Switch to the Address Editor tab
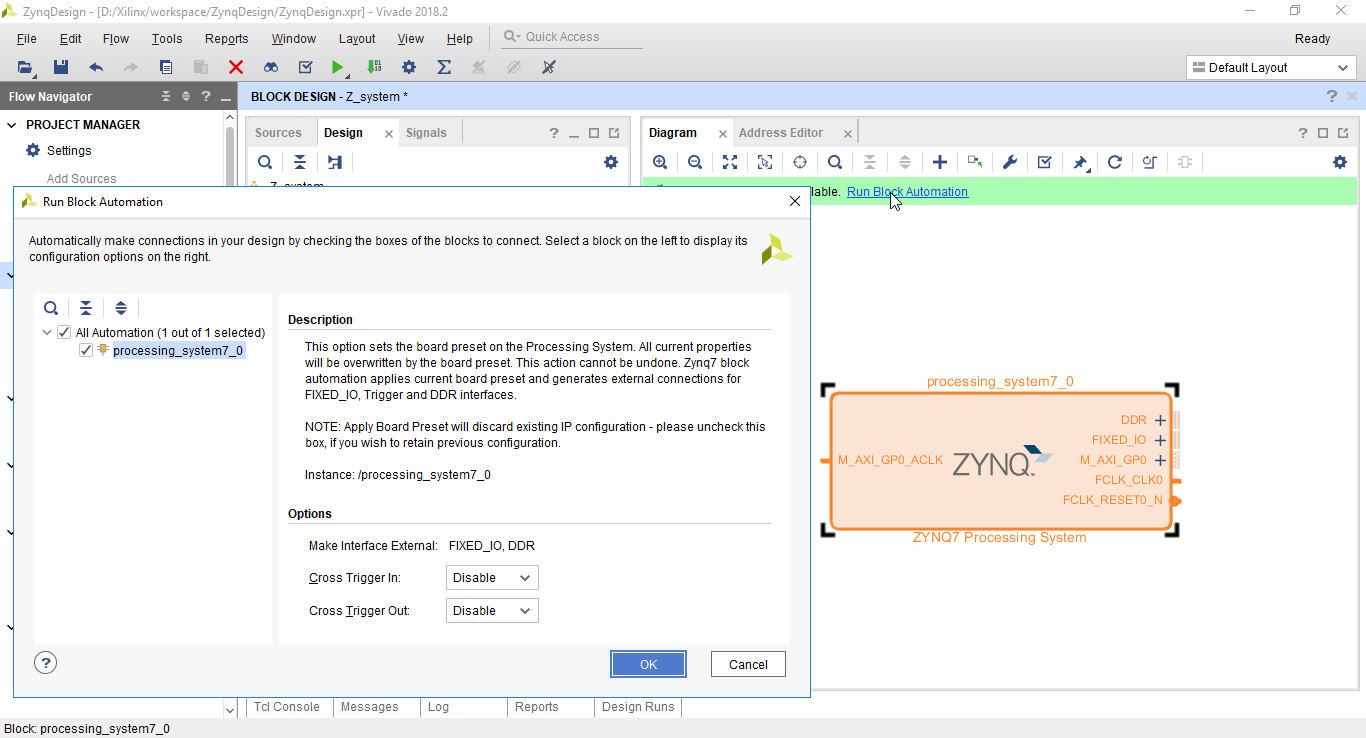Image resolution: width=1366 pixels, height=738 pixels. pyautogui.click(x=780, y=133)
